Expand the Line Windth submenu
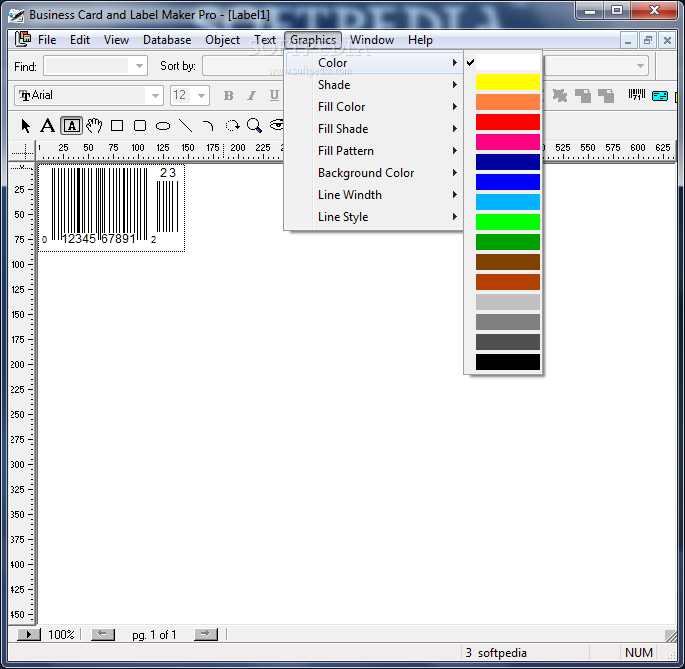This screenshot has width=685, height=669. pyautogui.click(x=374, y=195)
